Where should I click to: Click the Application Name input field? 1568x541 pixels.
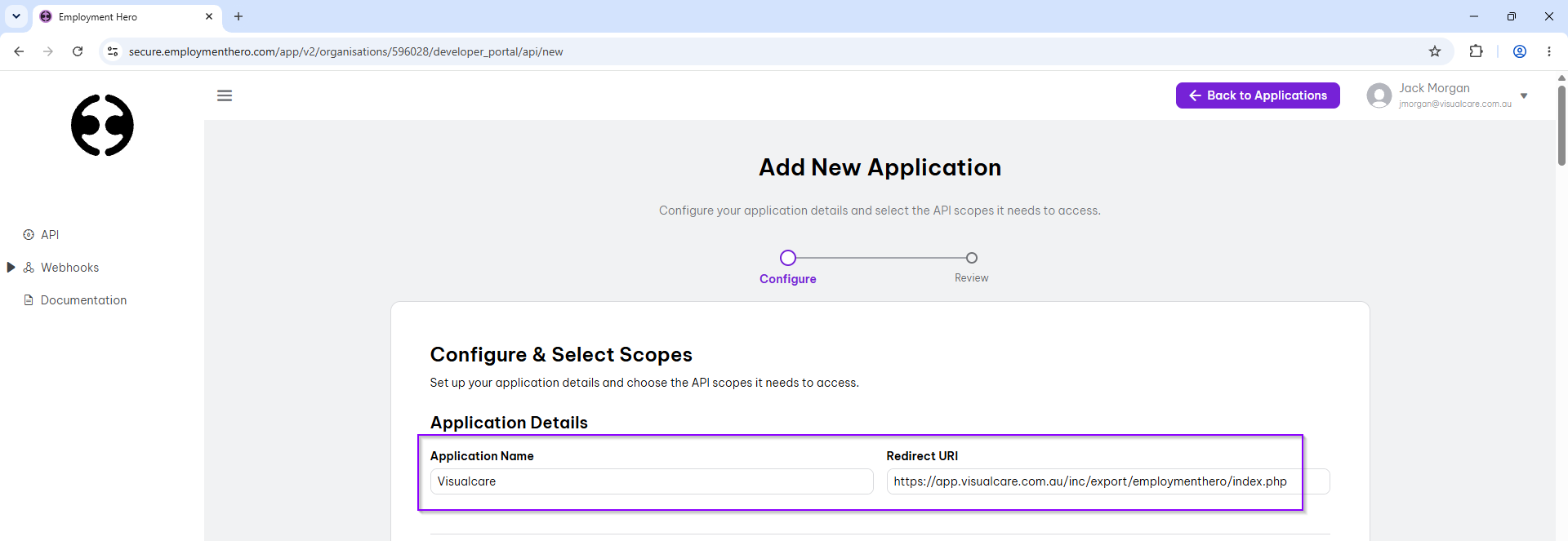point(652,481)
